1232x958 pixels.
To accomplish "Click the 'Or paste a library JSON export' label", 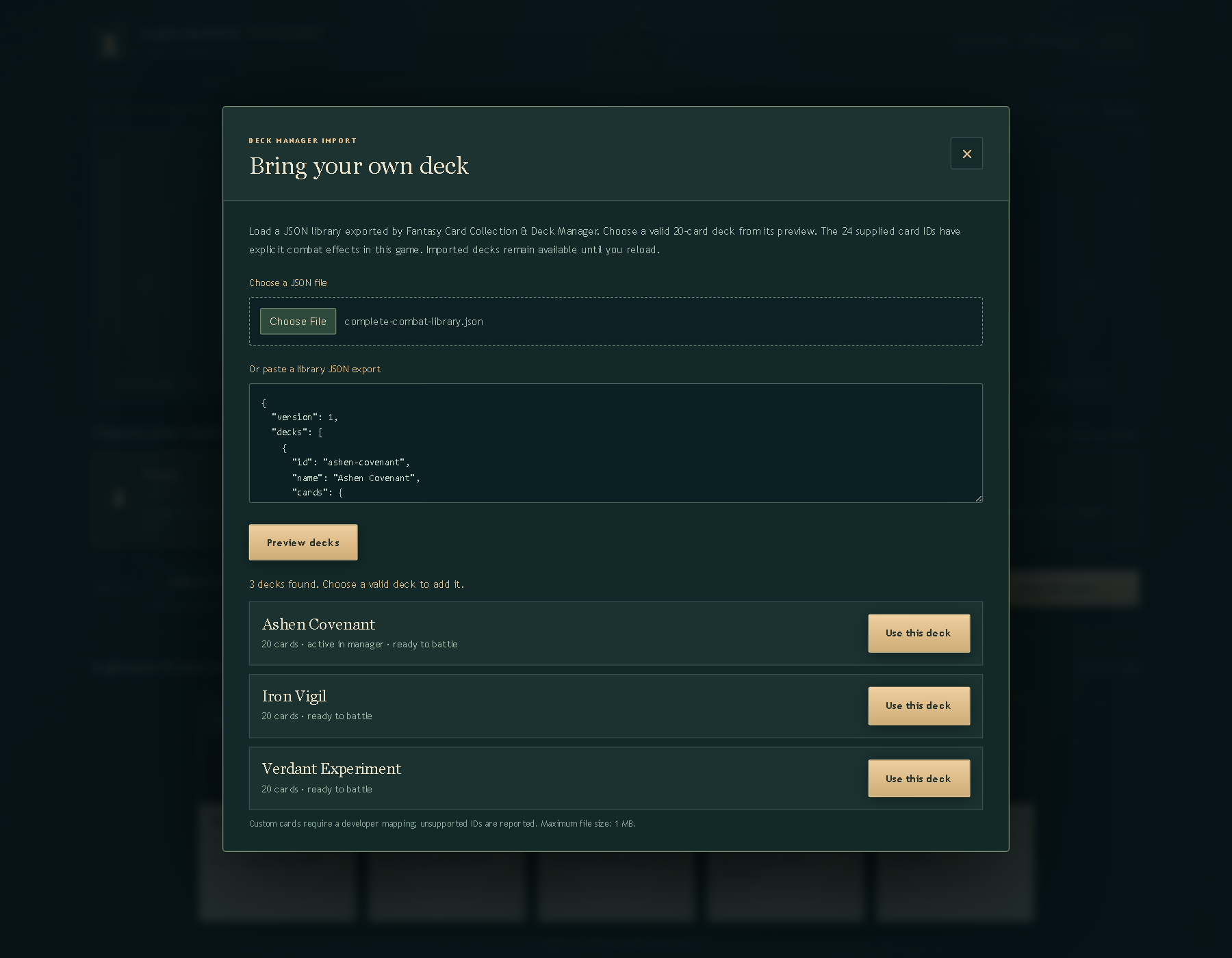I will point(315,369).
